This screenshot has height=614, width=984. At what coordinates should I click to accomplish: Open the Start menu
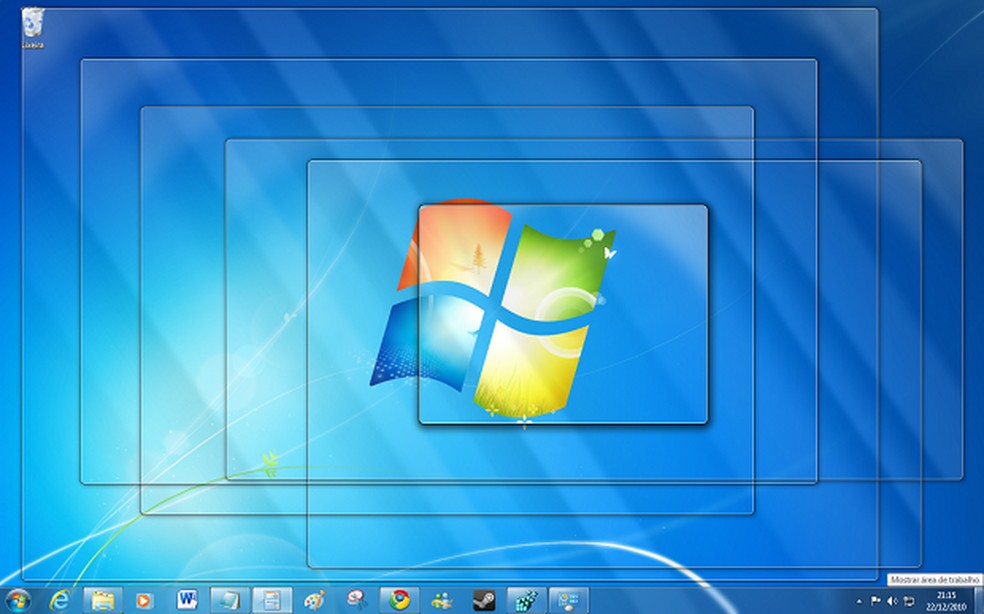click(x=16, y=598)
